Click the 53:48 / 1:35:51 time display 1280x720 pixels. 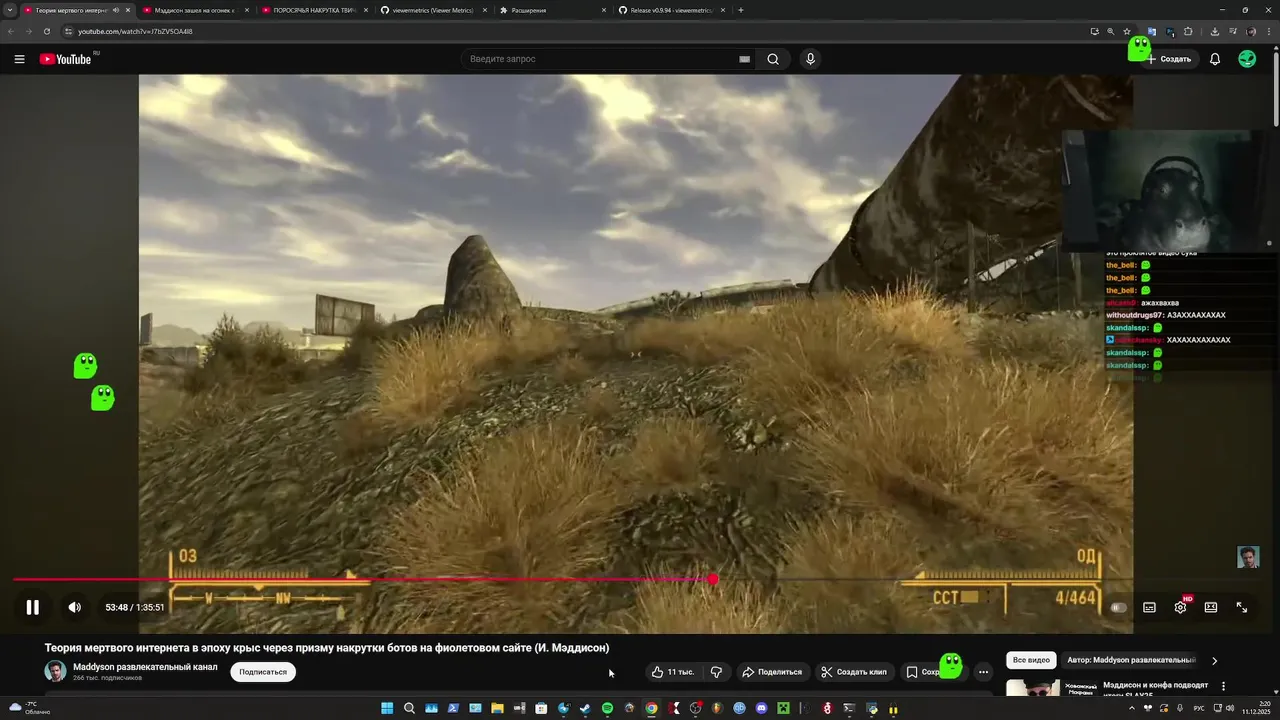tap(135, 607)
